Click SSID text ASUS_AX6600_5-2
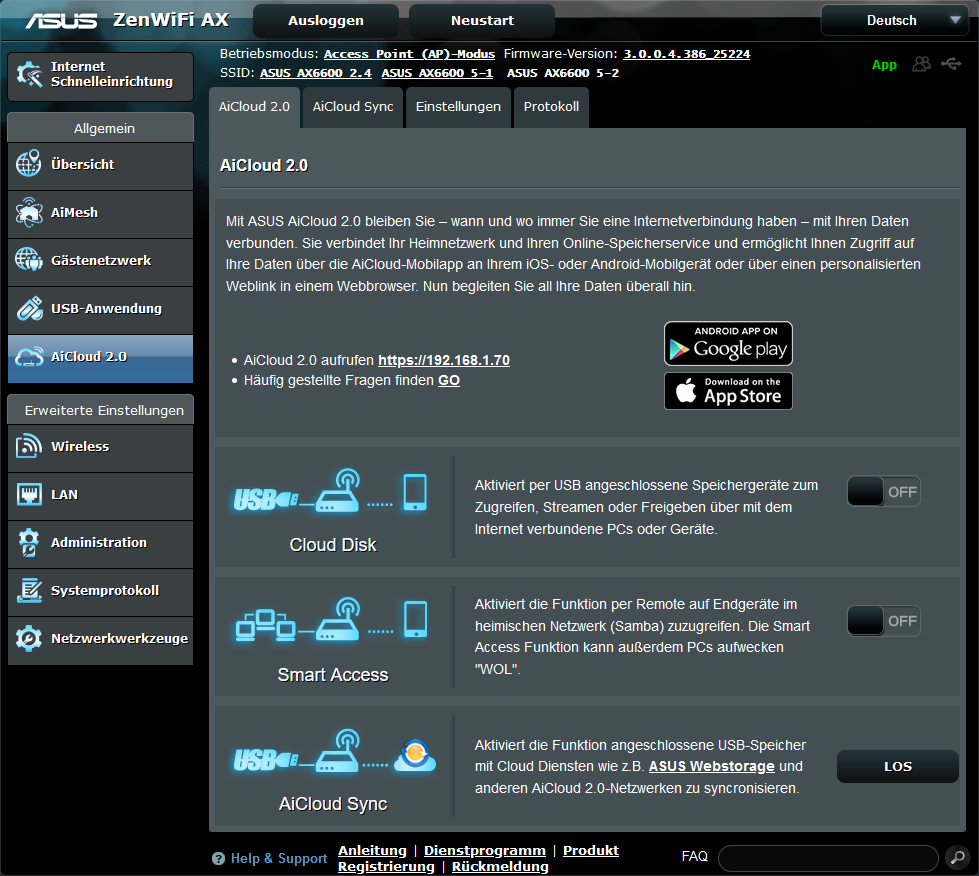This screenshot has width=979, height=876. (563, 73)
